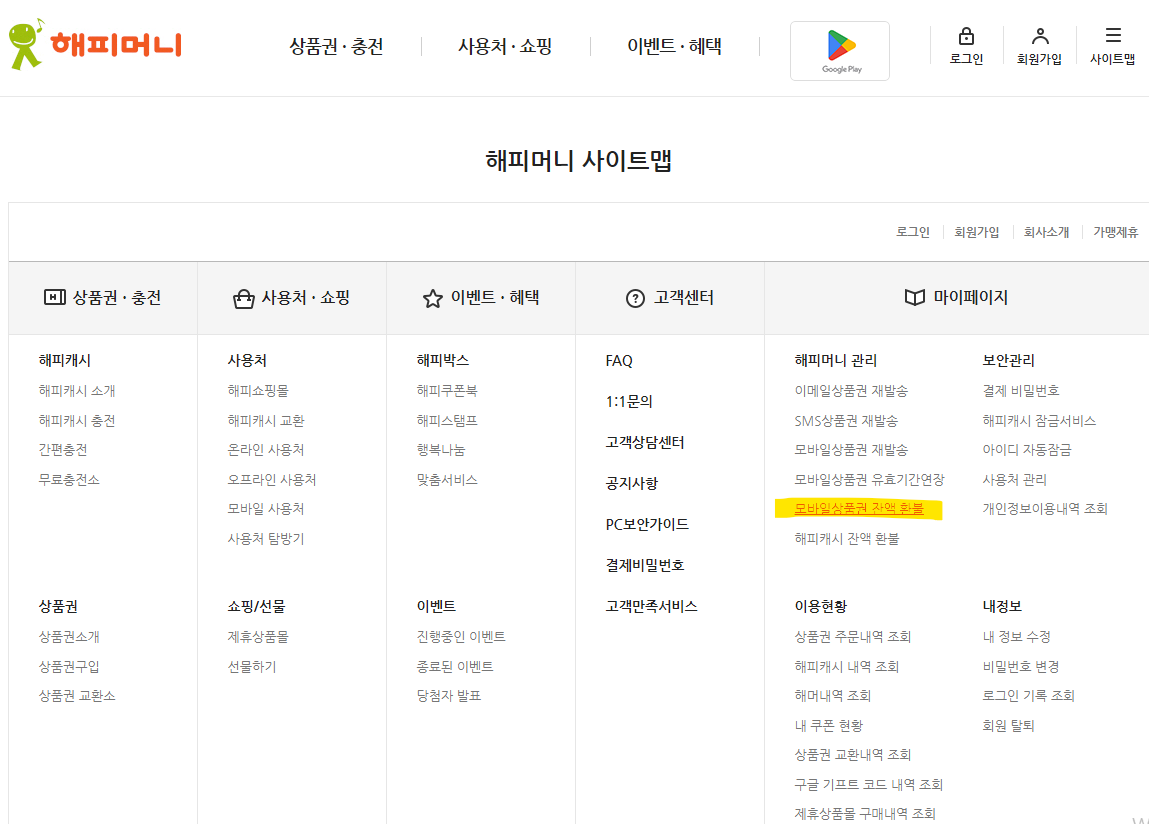View 종료된 이벤트
This screenshot has width=1149, height=824.
[455, 666]
